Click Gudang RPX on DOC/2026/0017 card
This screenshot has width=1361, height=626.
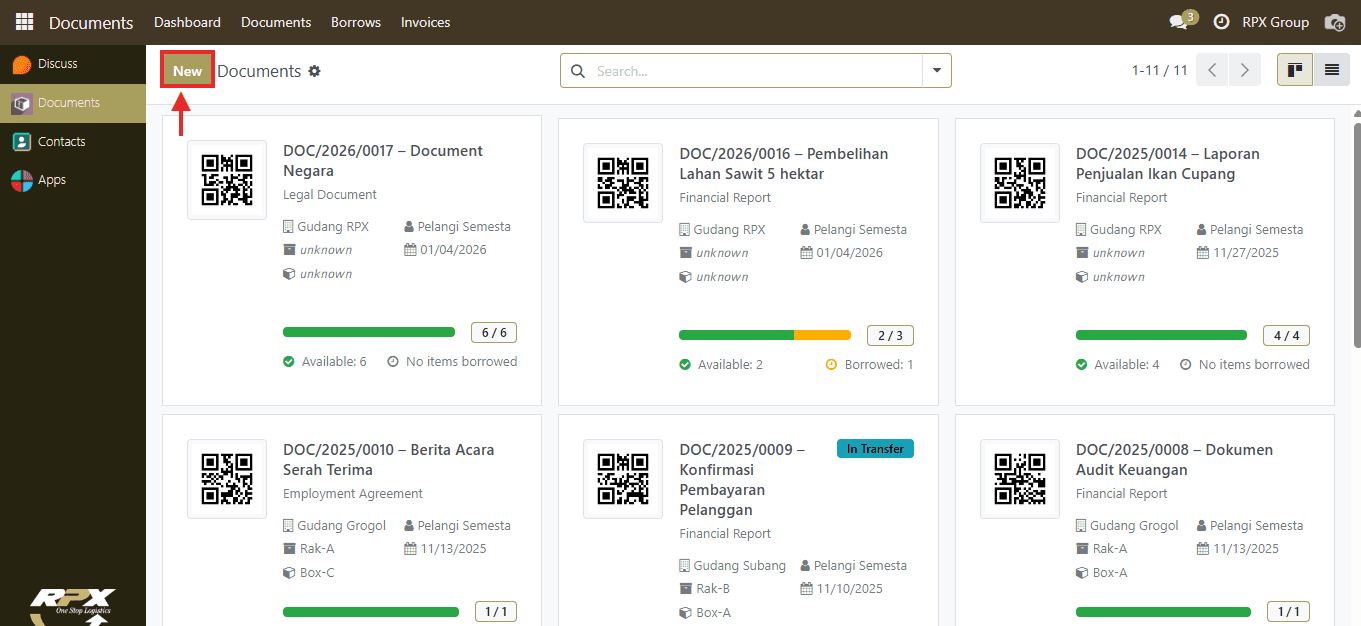point(333,227)
